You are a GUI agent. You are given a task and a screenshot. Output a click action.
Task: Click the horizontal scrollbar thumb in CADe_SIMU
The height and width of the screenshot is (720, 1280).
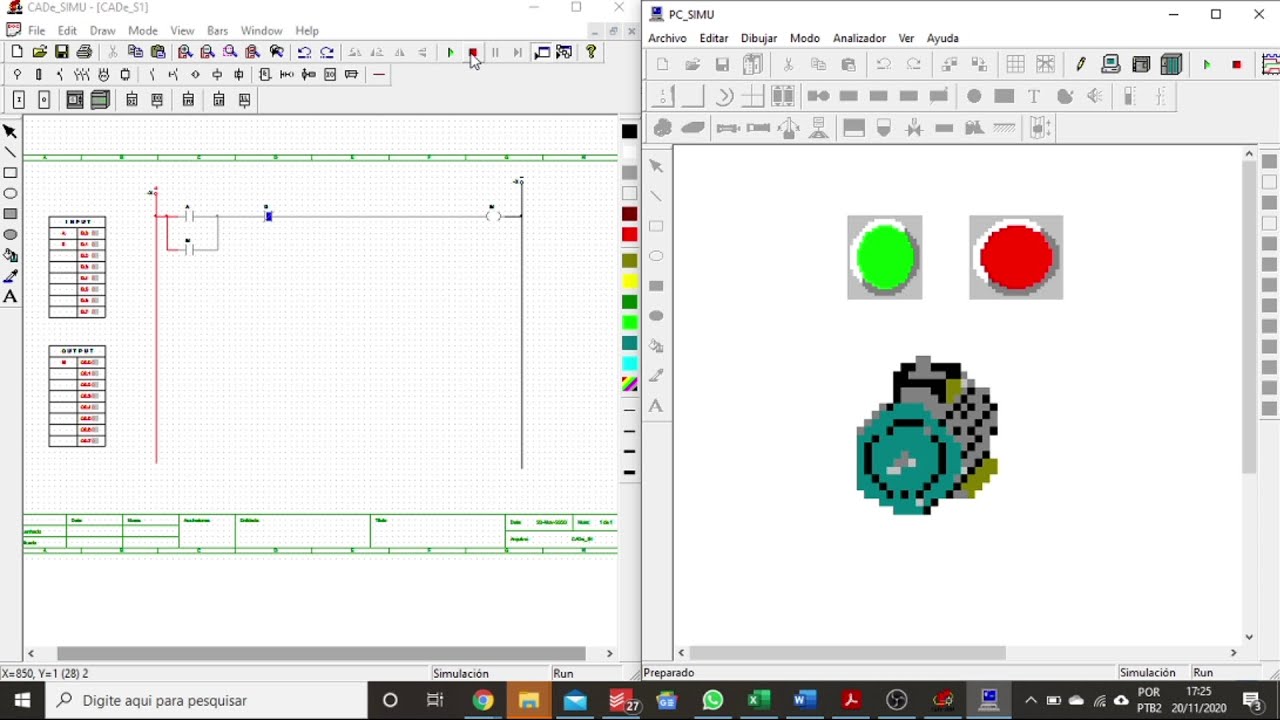(x=321, y=653)
